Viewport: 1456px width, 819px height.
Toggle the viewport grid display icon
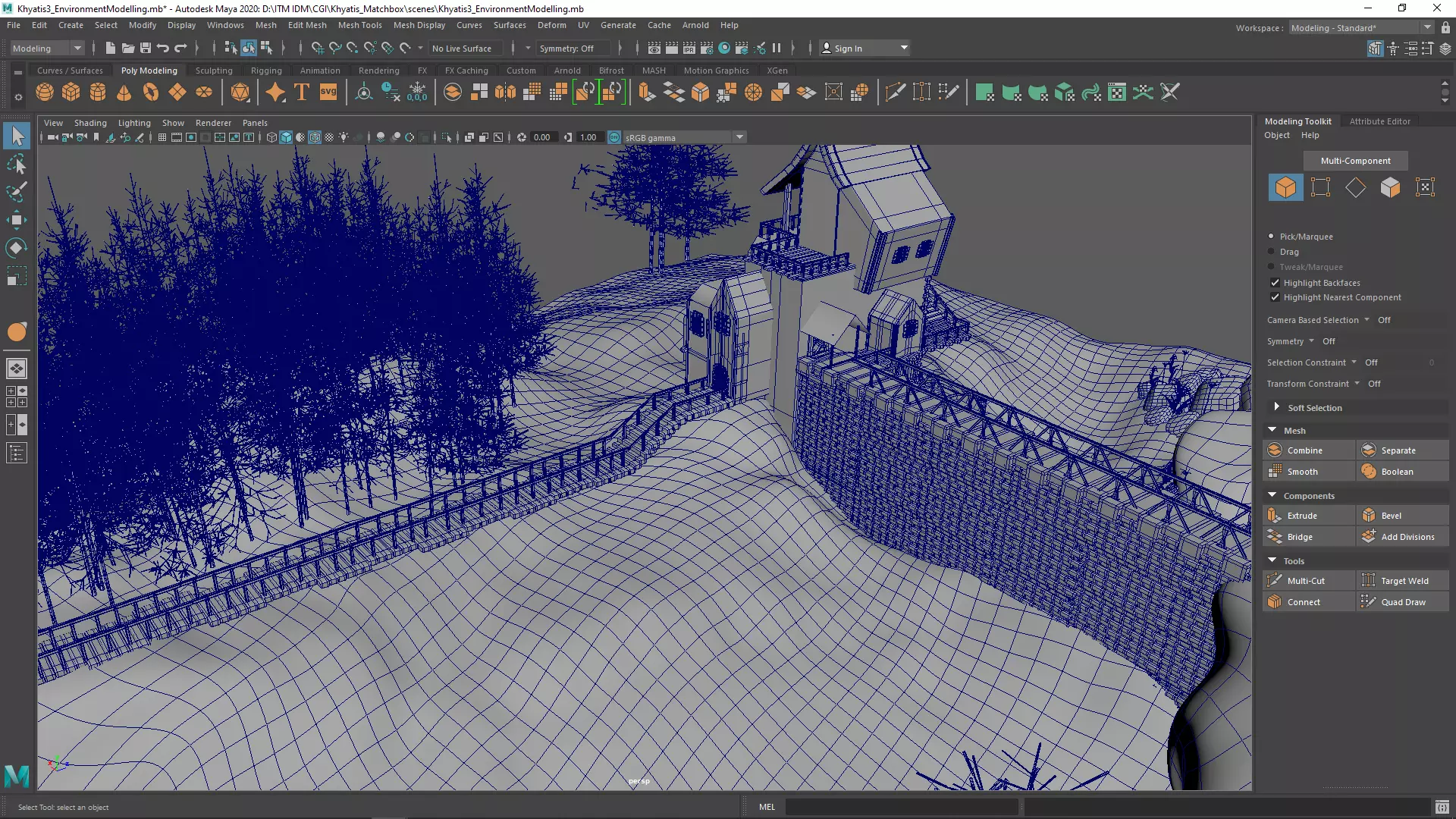162,137
